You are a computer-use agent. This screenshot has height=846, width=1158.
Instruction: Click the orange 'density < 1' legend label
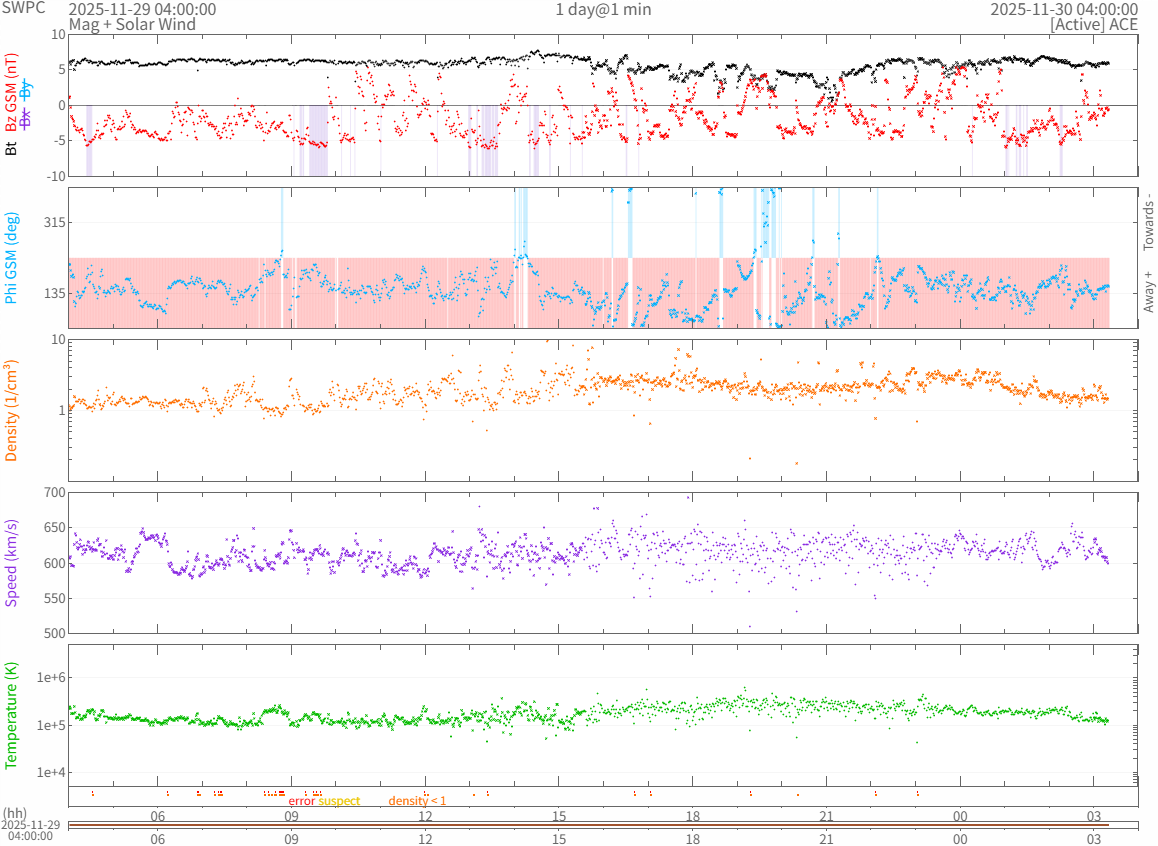(x=417, y=801)
